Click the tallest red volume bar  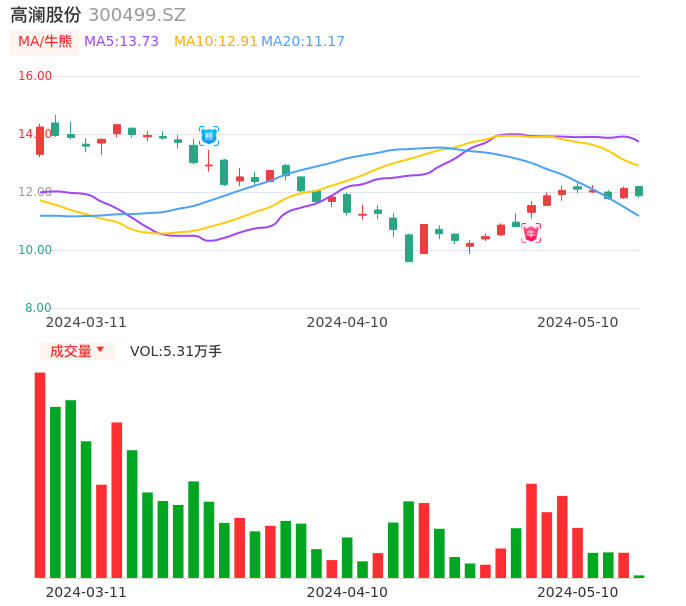[40, 475]
